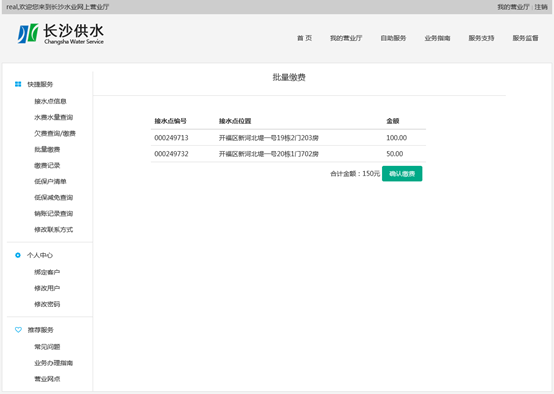The height and width of the screenshot is (394, 554).
Task: Select 销账记录查询 in the sidebar
Action: pyautogui.click(x=53, y=213)
